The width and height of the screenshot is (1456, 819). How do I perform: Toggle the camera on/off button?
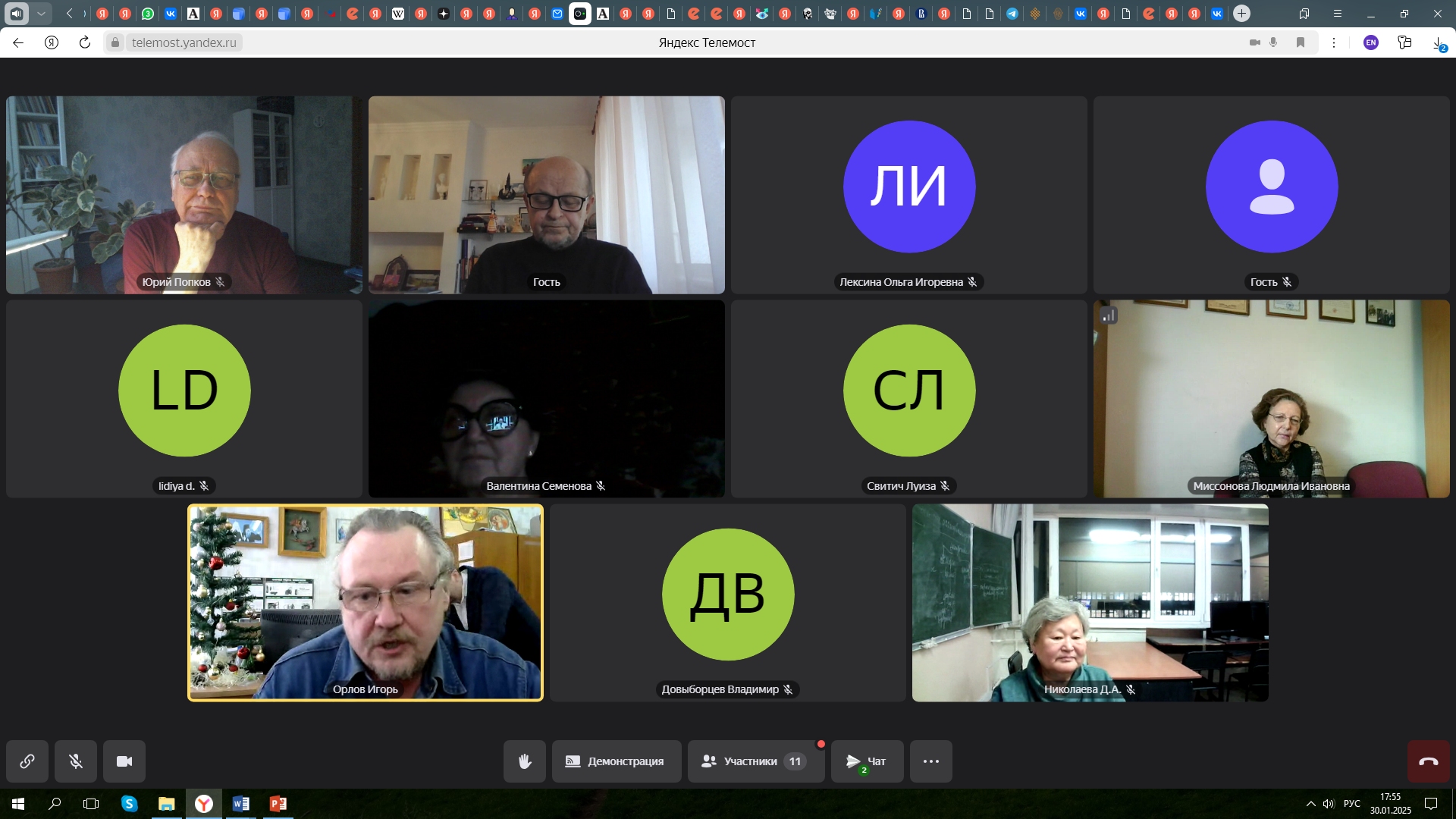[x=124, y=761]
